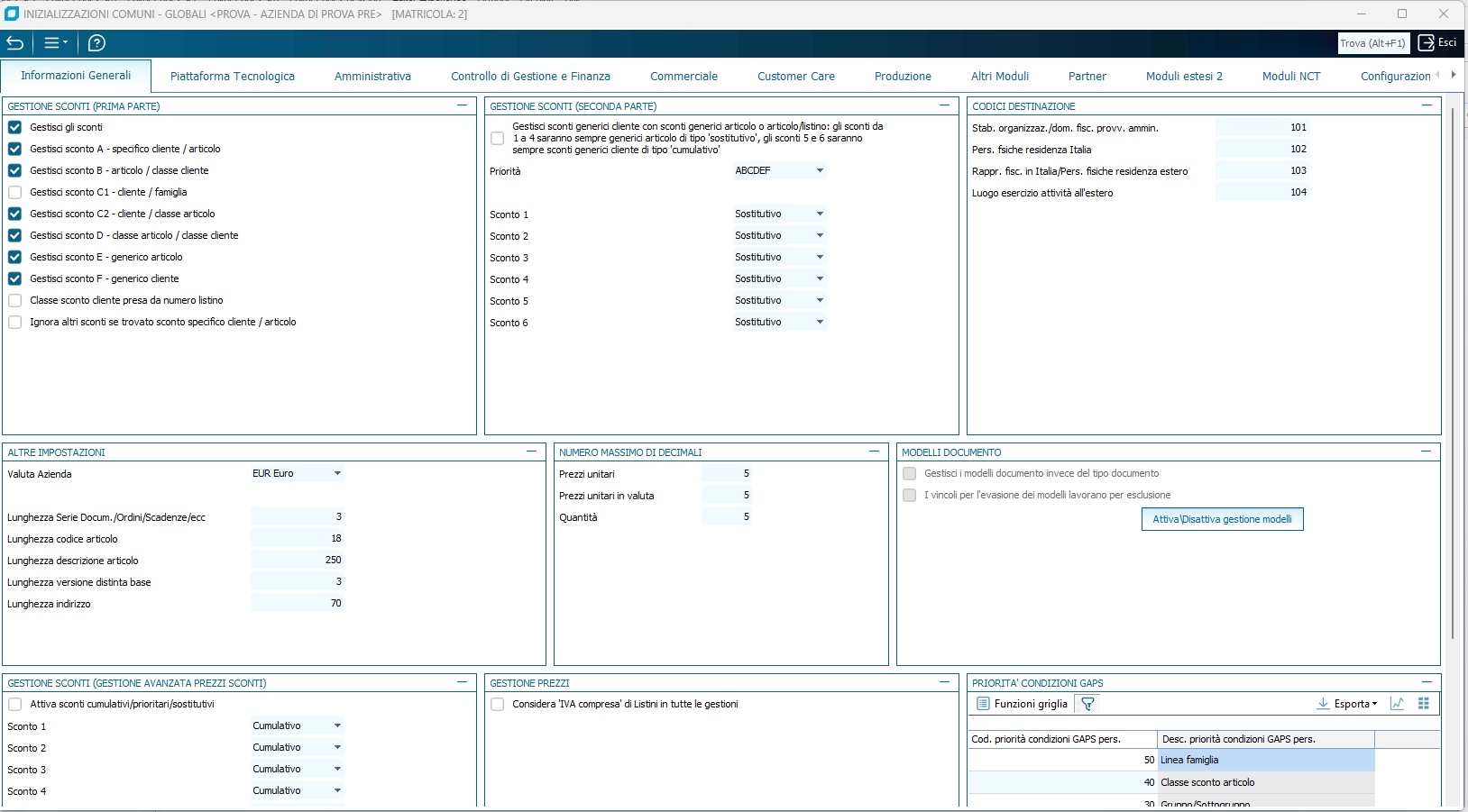Viewport: 1468px width, 812px height.
Task: Click the back arrow icon in the toolbar
Action: tap(15, 43)
